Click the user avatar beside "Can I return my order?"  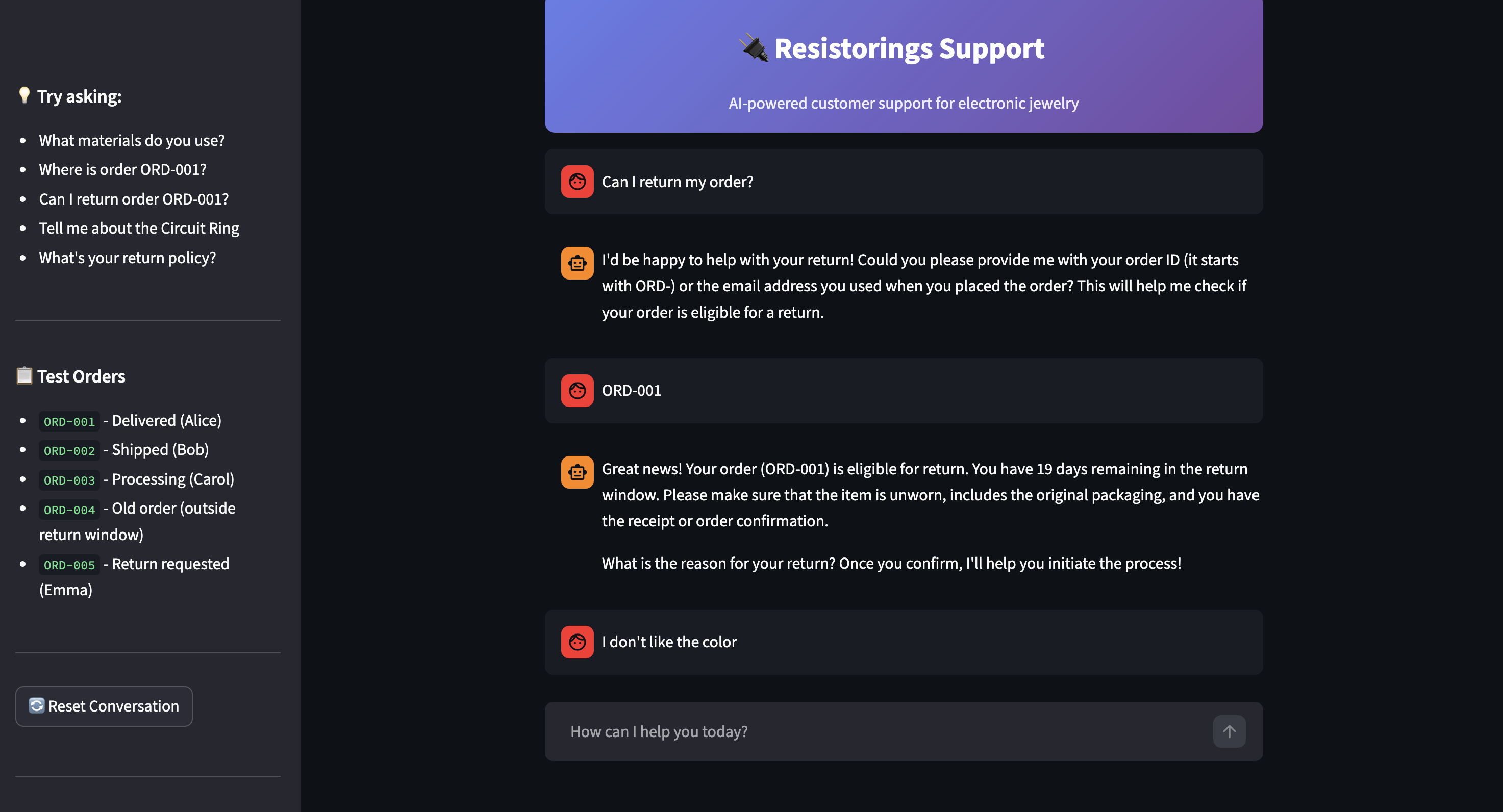[x=577, y=182]
